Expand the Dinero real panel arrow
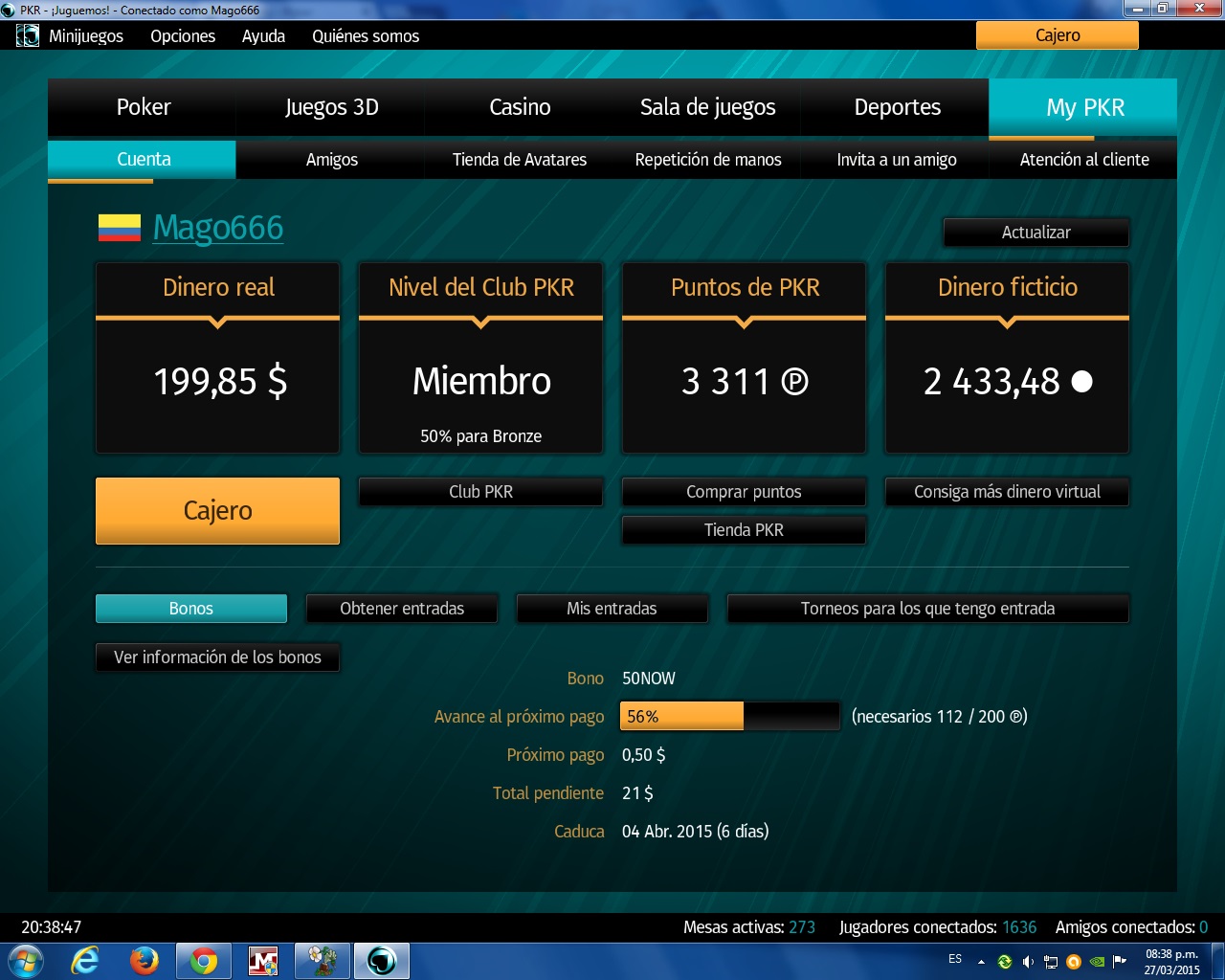 (x=218, y=323)
